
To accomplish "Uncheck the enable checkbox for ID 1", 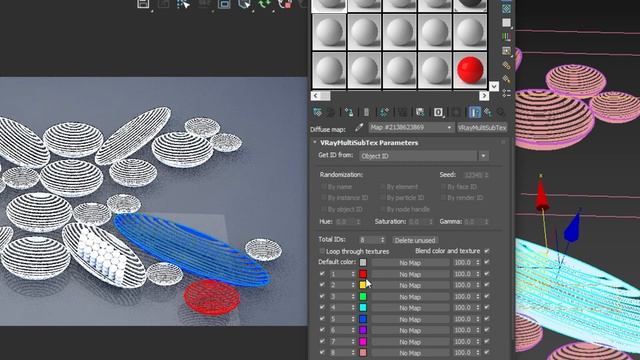I will point(322,273).
